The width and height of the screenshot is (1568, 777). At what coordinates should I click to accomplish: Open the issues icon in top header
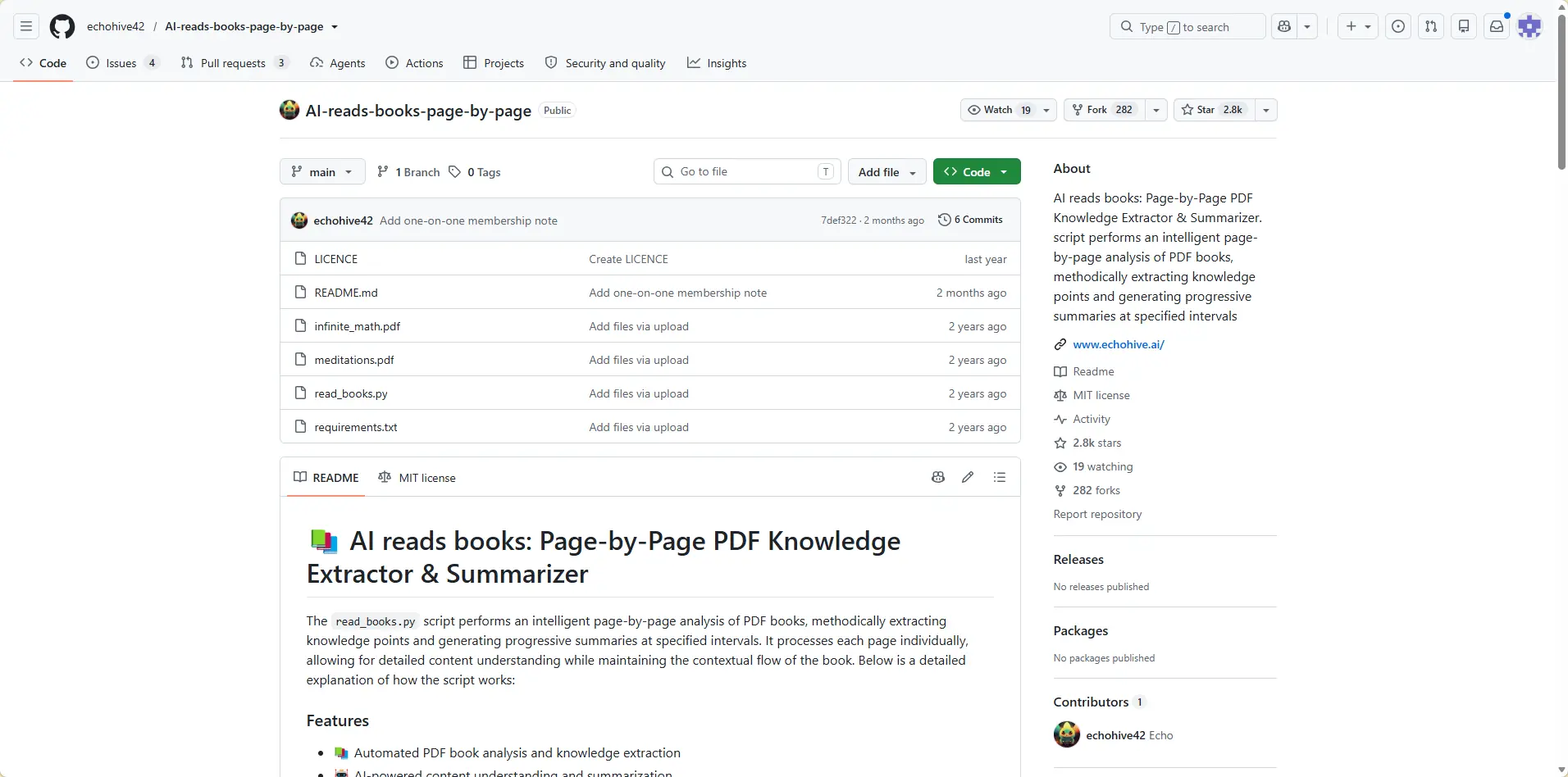[1398, 26]
